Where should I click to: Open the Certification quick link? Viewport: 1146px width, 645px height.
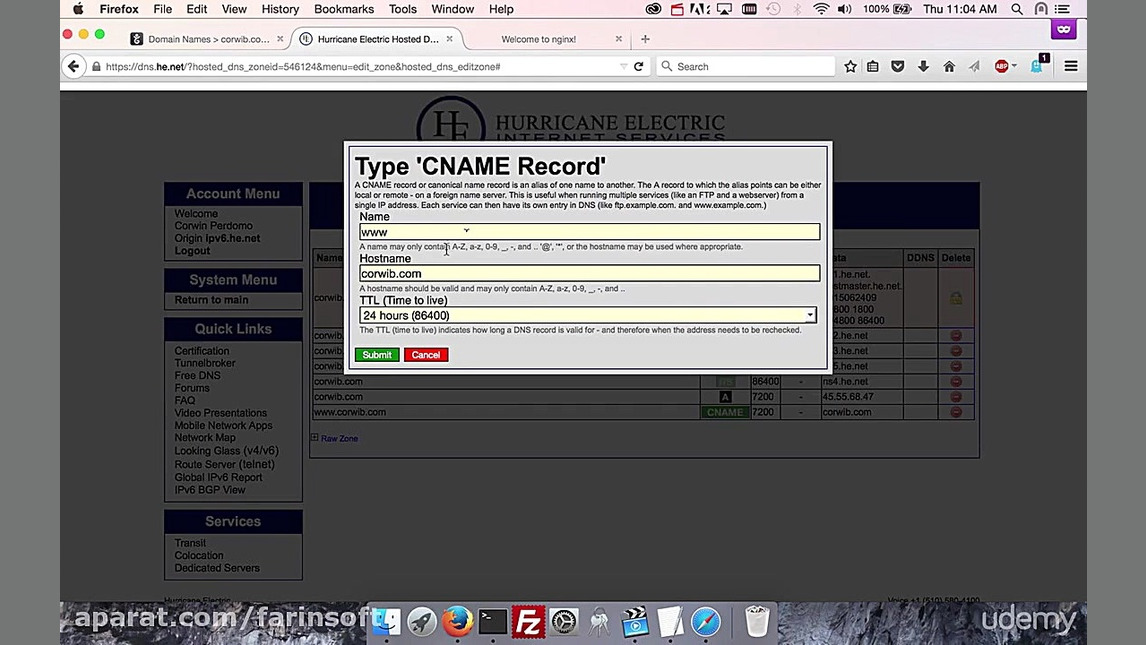click(x=202, y=351)
